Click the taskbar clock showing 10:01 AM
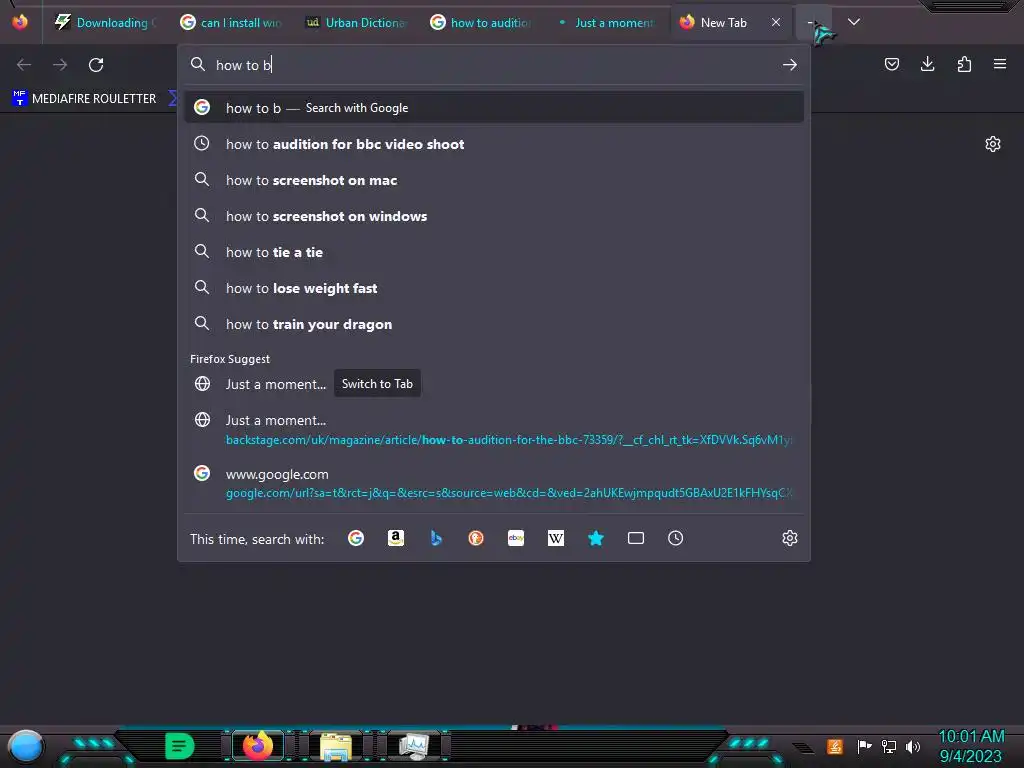Screen dimensions: 1024x768 point(971,746)
